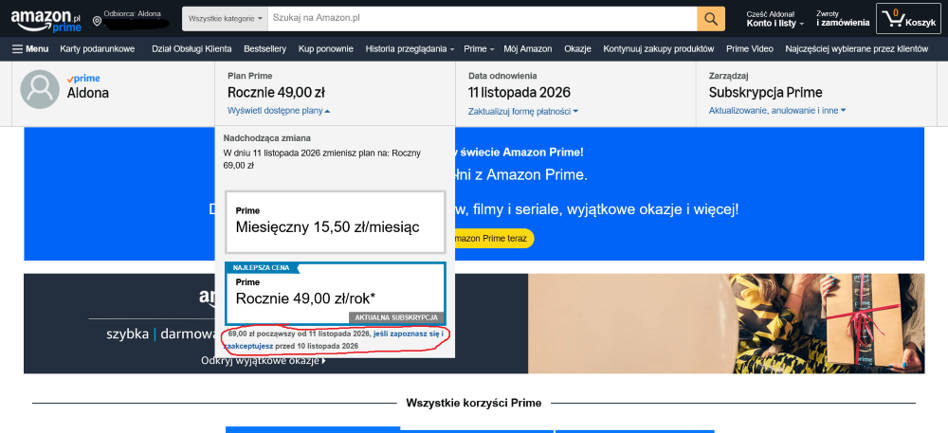Open the Konto i listy menu
Screen dimensions: 948x433
[774, 19]
